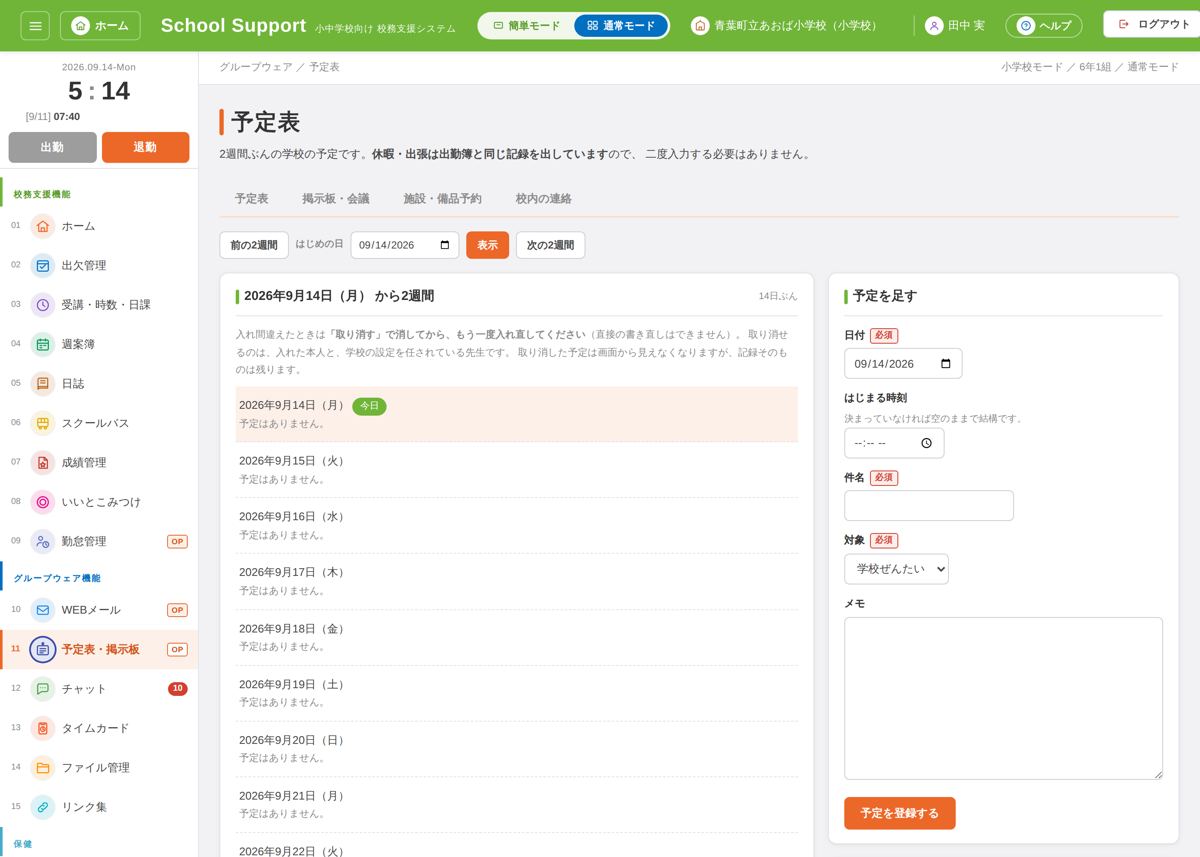
Task: Switch to 簡単モード
Action: [527, 25]
